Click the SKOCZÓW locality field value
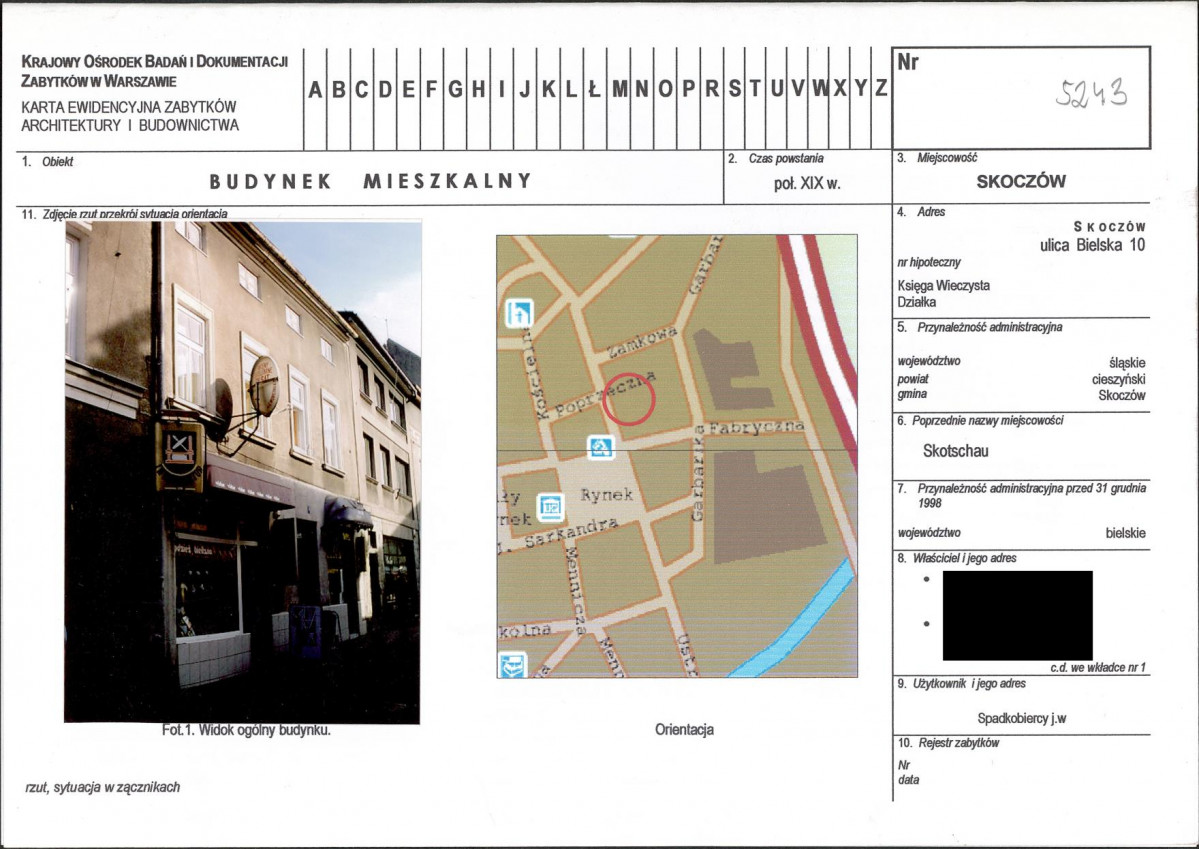 coord(1020,182)
